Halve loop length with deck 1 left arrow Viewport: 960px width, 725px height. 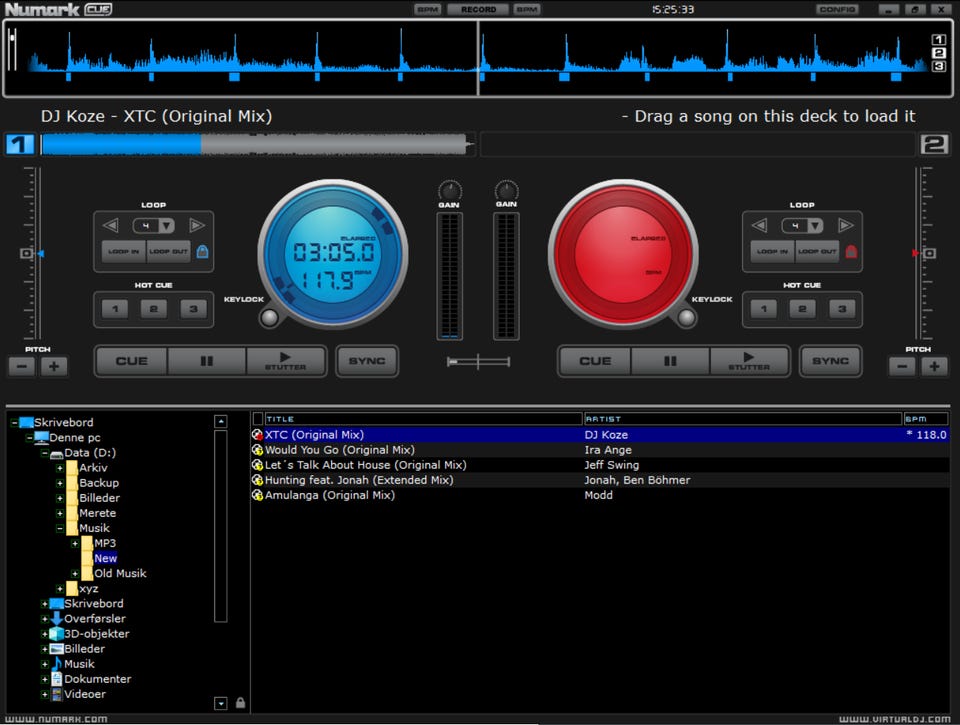click(x=111, y=225)
